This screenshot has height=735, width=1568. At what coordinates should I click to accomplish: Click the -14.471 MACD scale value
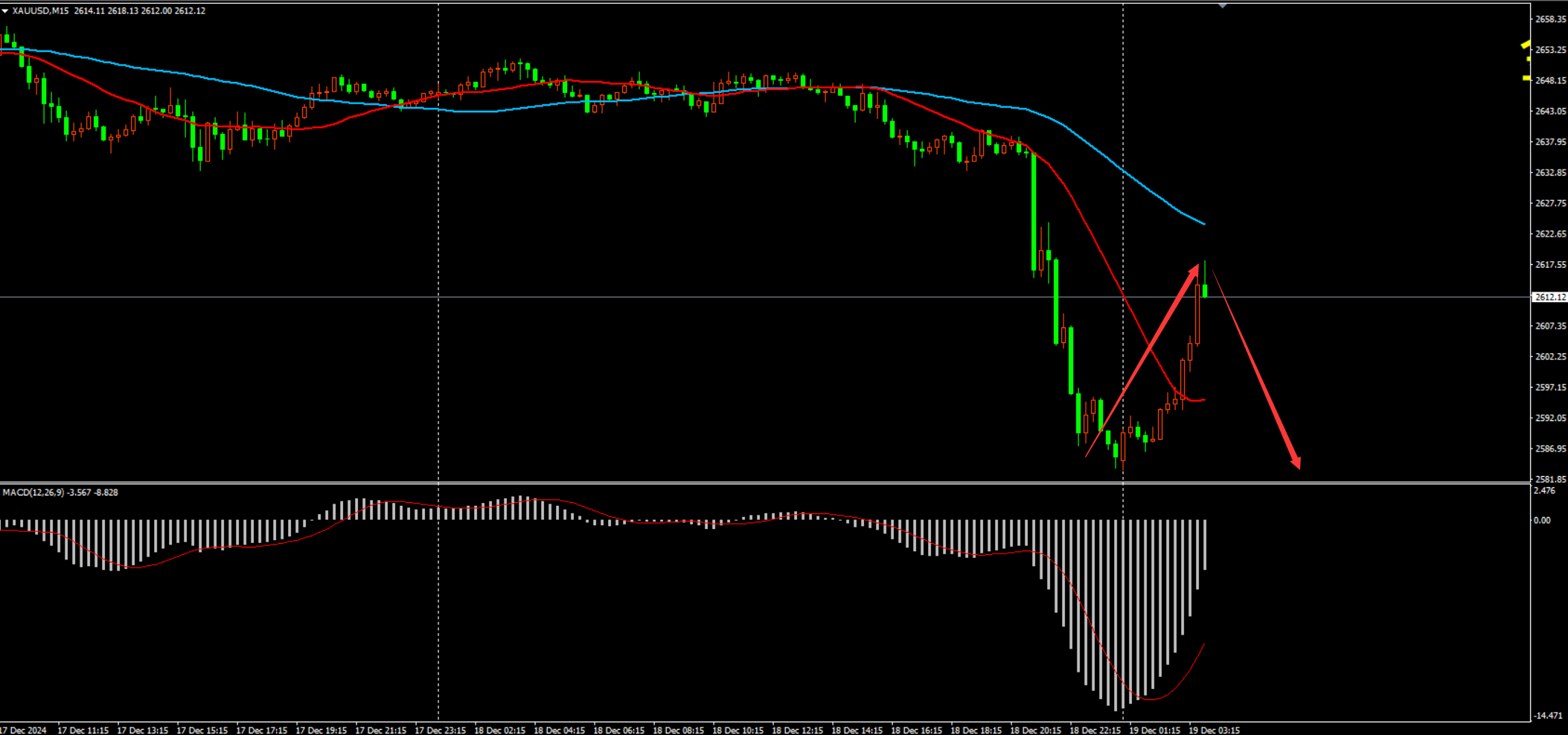point(1547,716)
